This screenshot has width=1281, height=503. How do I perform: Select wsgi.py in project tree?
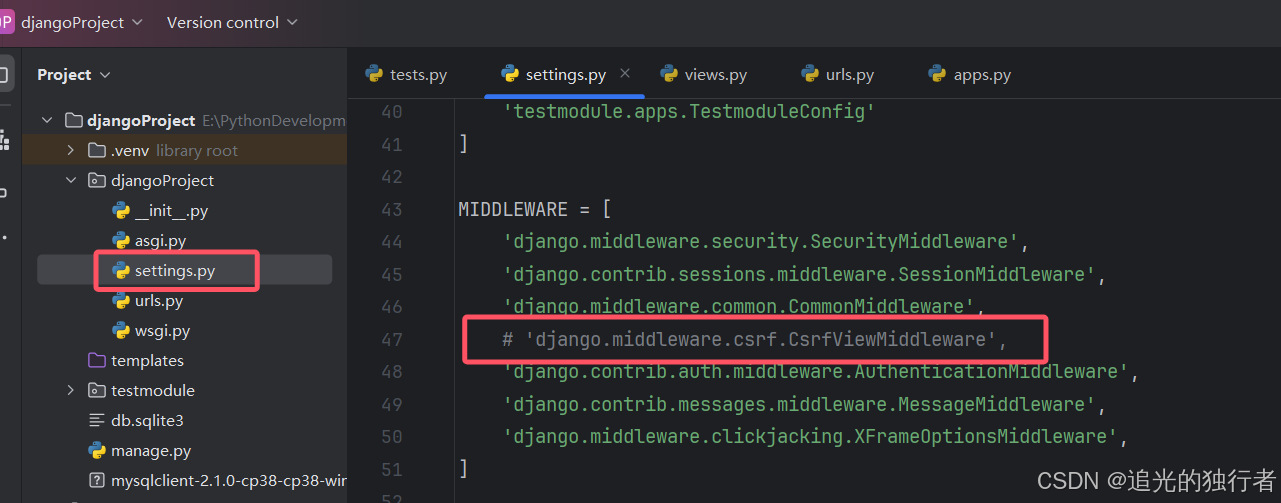point(162,331)
